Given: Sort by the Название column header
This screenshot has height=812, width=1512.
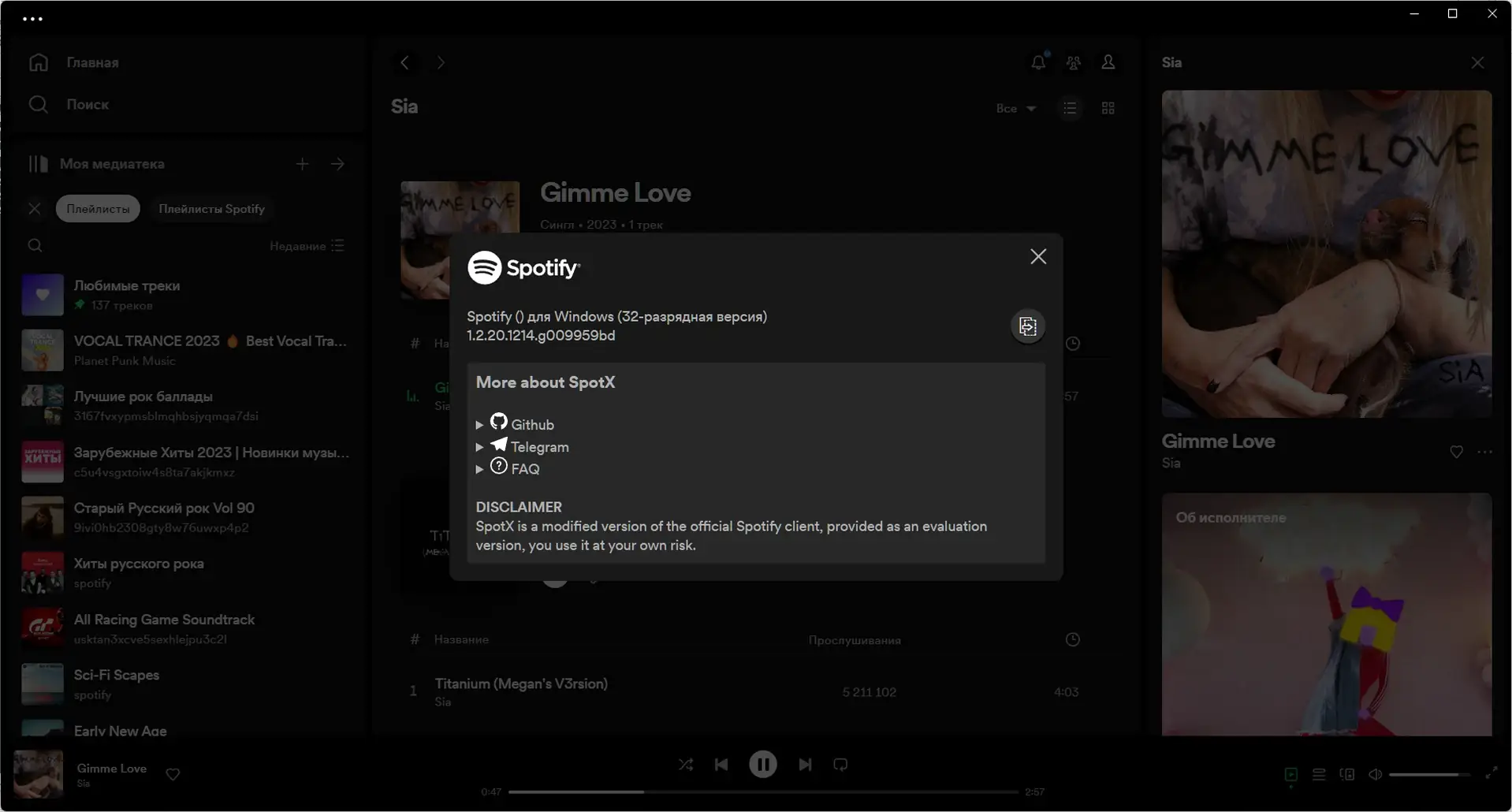Looking at the screenshot, I should (x=461, y=639).
